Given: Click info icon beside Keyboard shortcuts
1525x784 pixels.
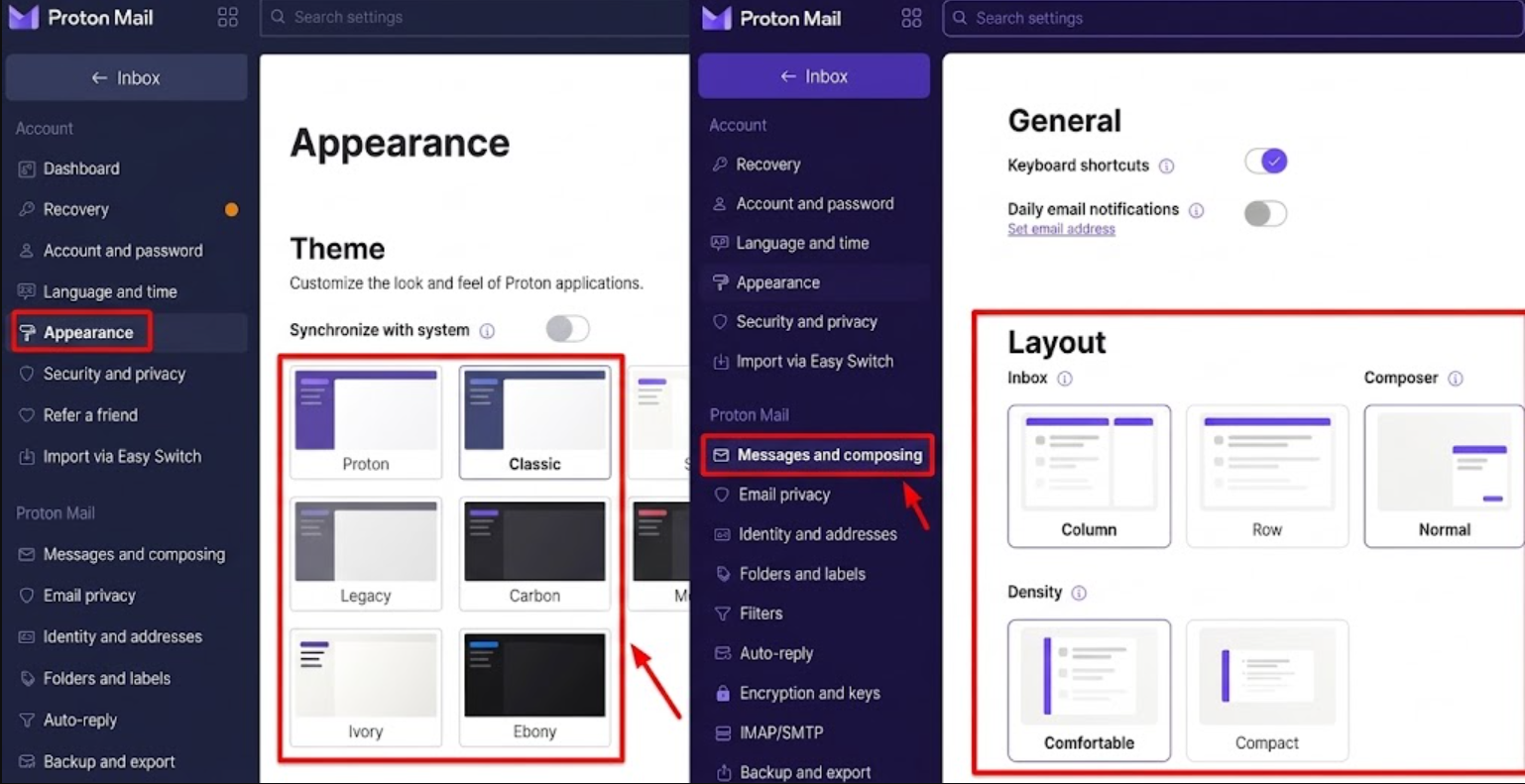Looking at the screenshot, I should click(1167, 167).
